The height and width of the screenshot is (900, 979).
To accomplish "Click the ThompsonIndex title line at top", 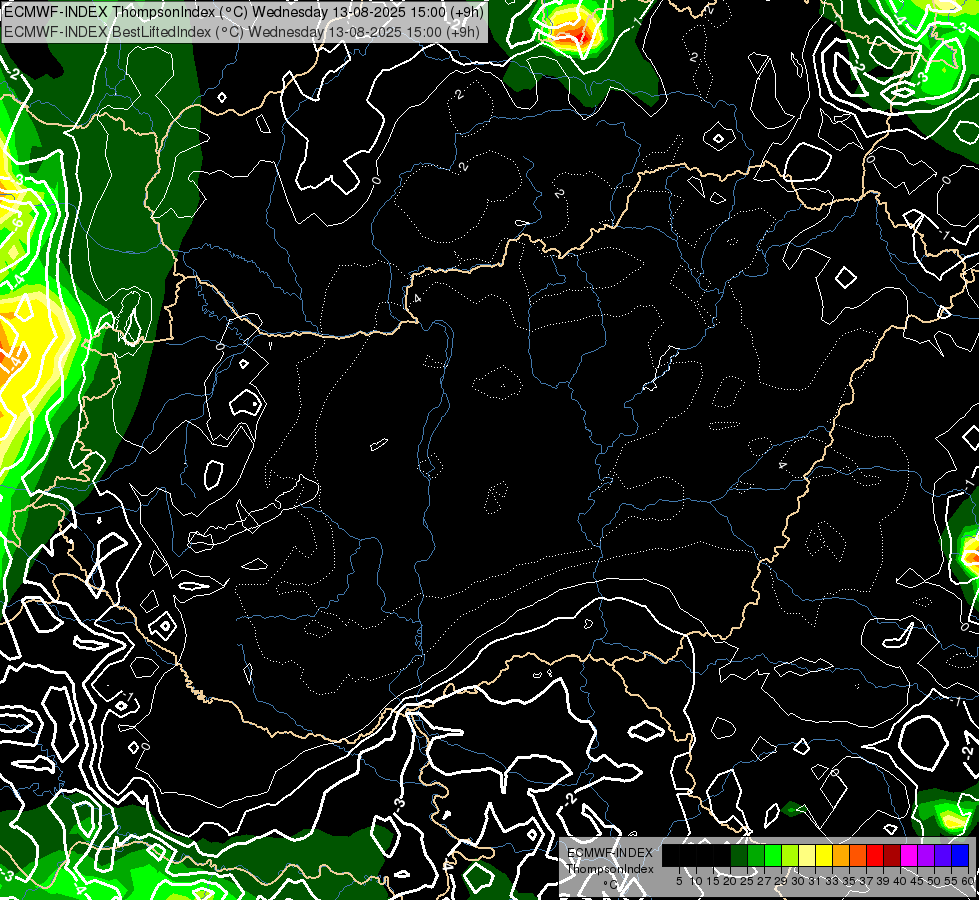I will pos(244,12).
